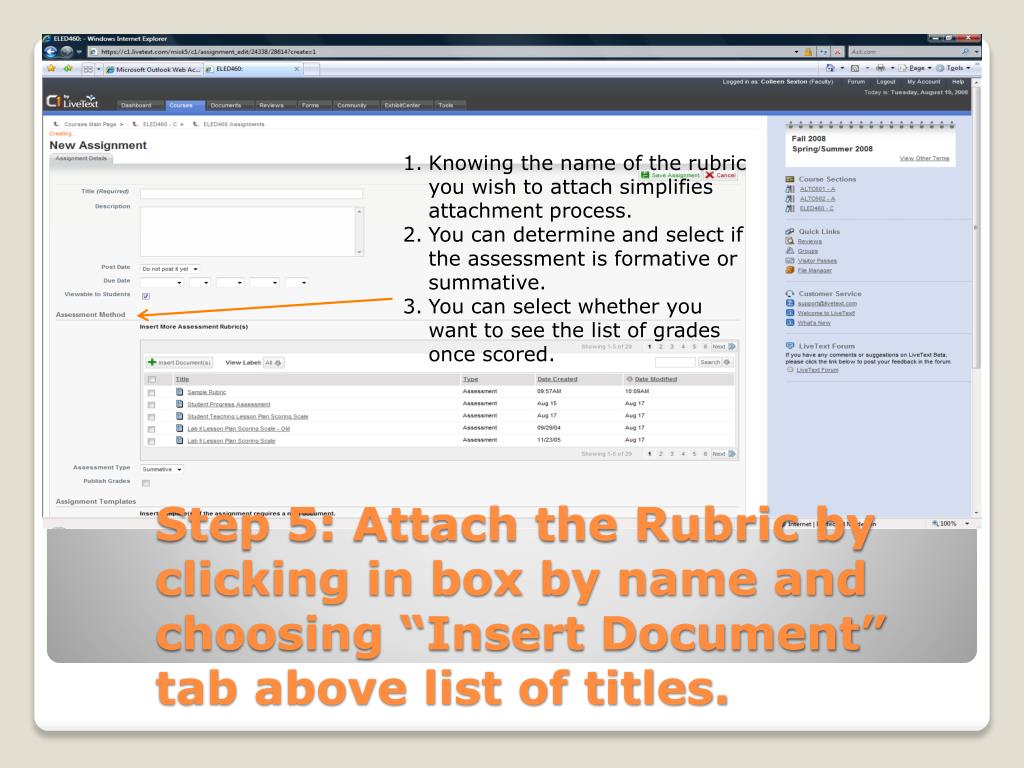Toggle Publish Grades checkbox
This screenshot has height=768, width=1024.
(x=146, y=483)
